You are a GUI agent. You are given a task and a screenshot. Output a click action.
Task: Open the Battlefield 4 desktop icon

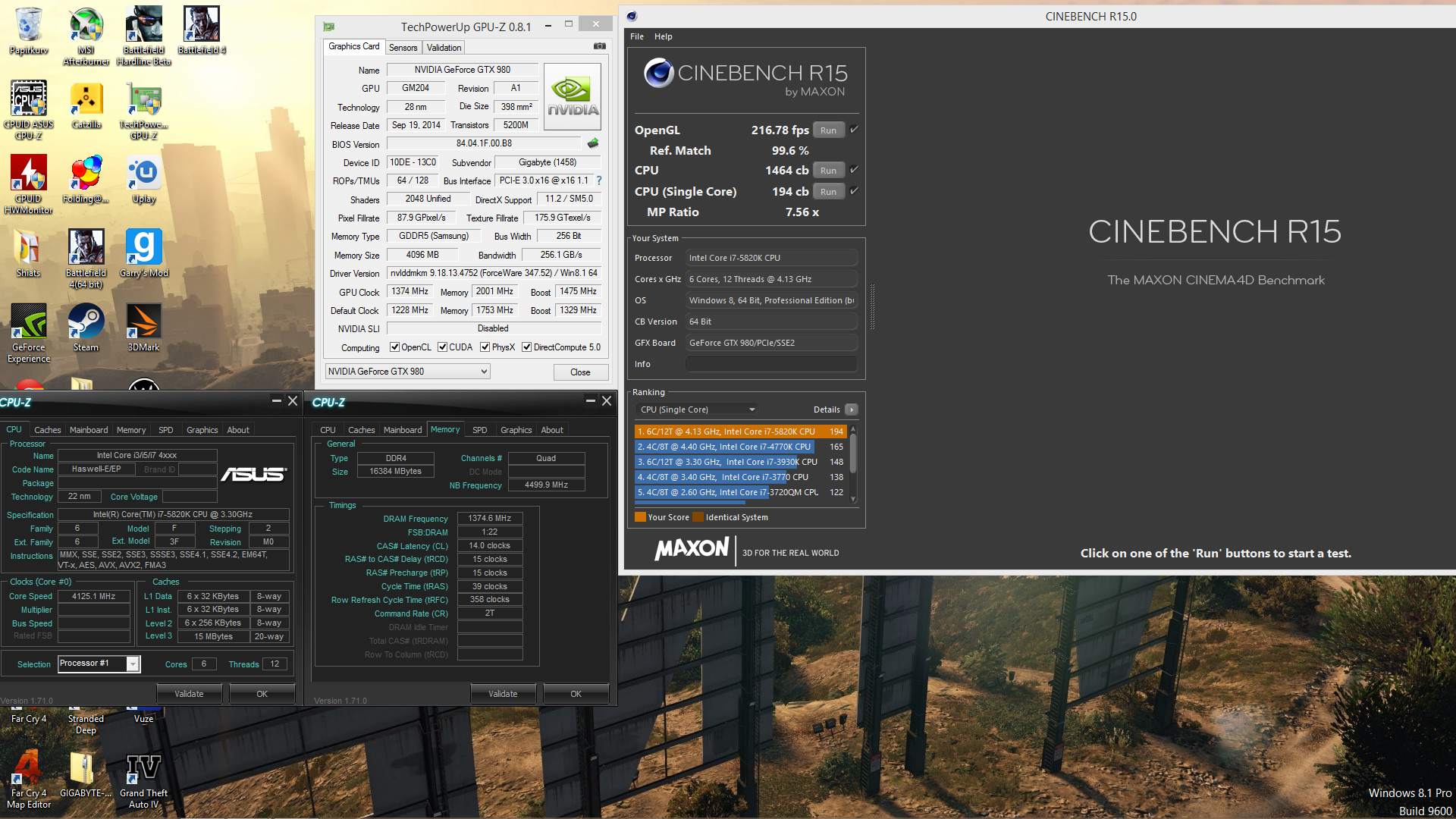202,30
